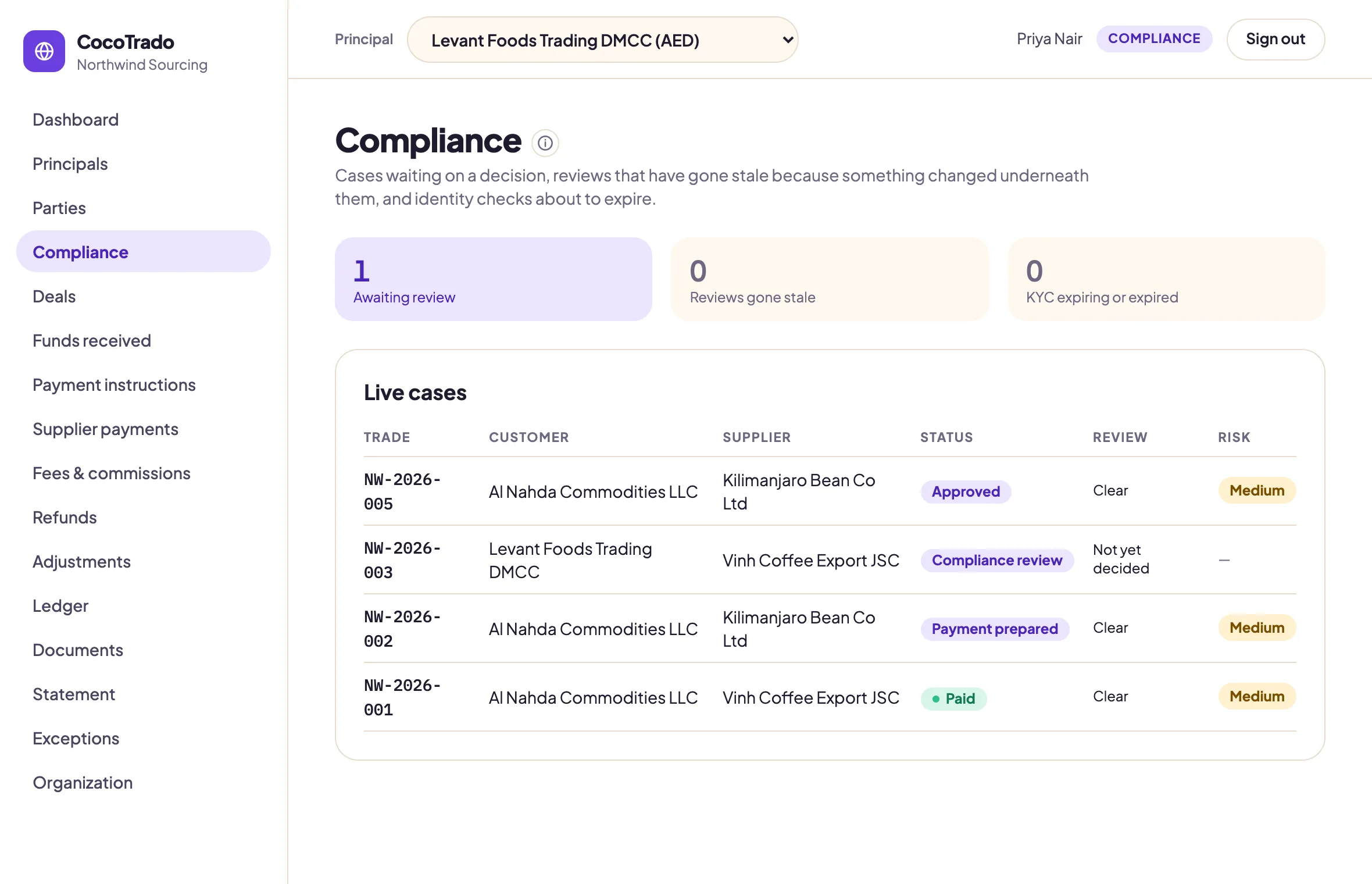Click Vinh Coffee Export JSC in NW-2026-001 row
The width and height of the screenshot is (1372, 884).
811,697
